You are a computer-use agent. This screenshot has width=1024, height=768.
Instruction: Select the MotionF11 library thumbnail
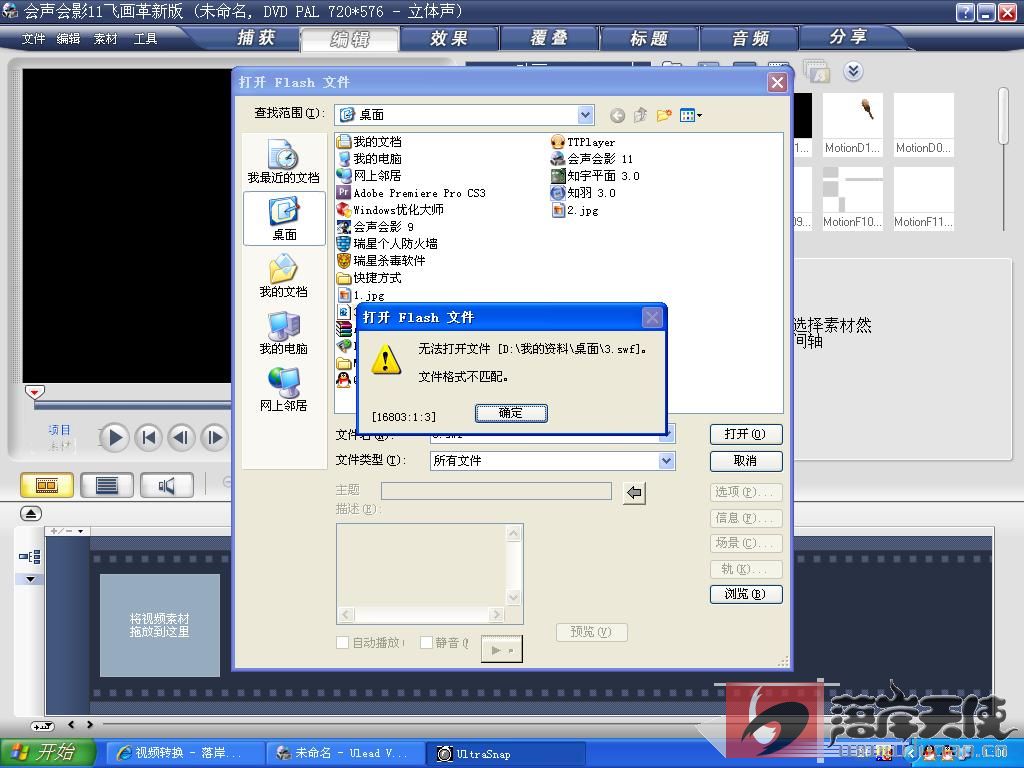coord(923,198)
